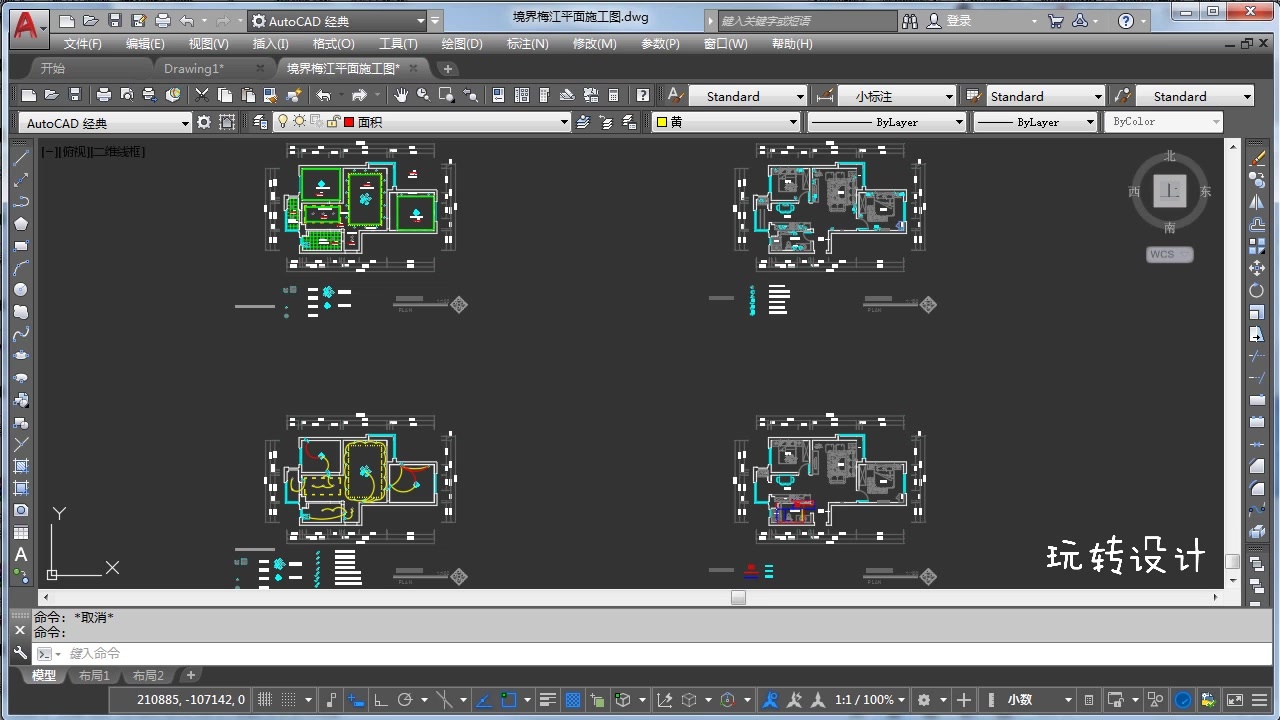Click the Print Preview icon
Viewport: 1280px width, 720px height.
[127, 95]
